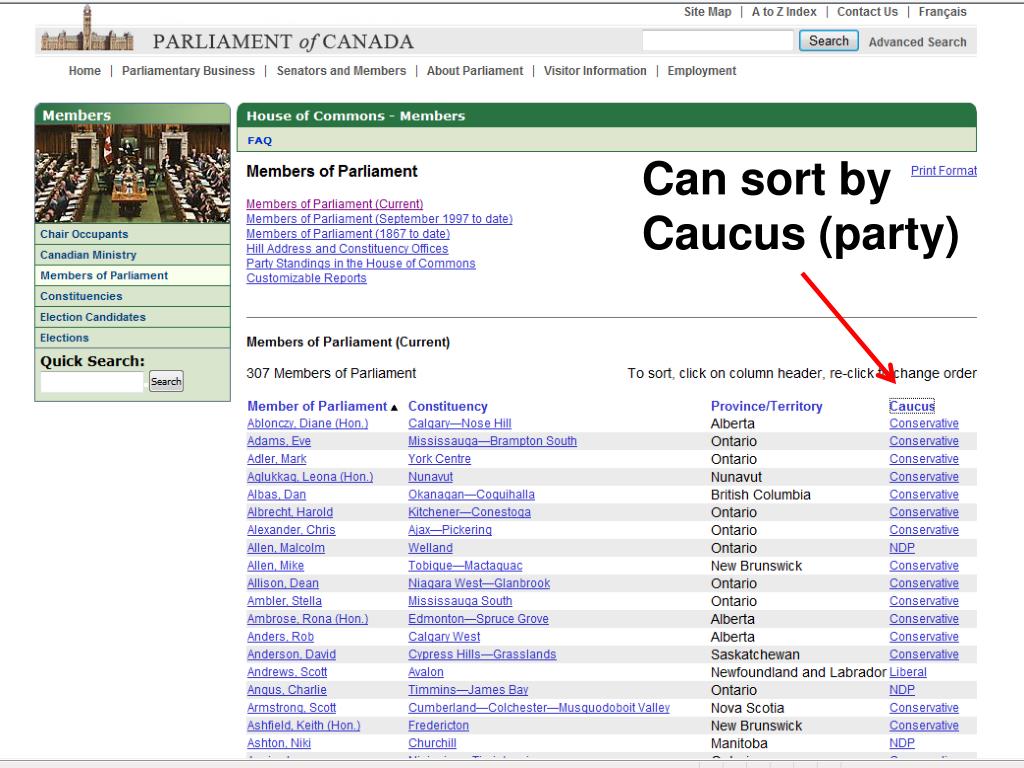Open Hill Address and Constituency Offices link
Screen dimensions: 1024x768
click(x=347, y=248)
